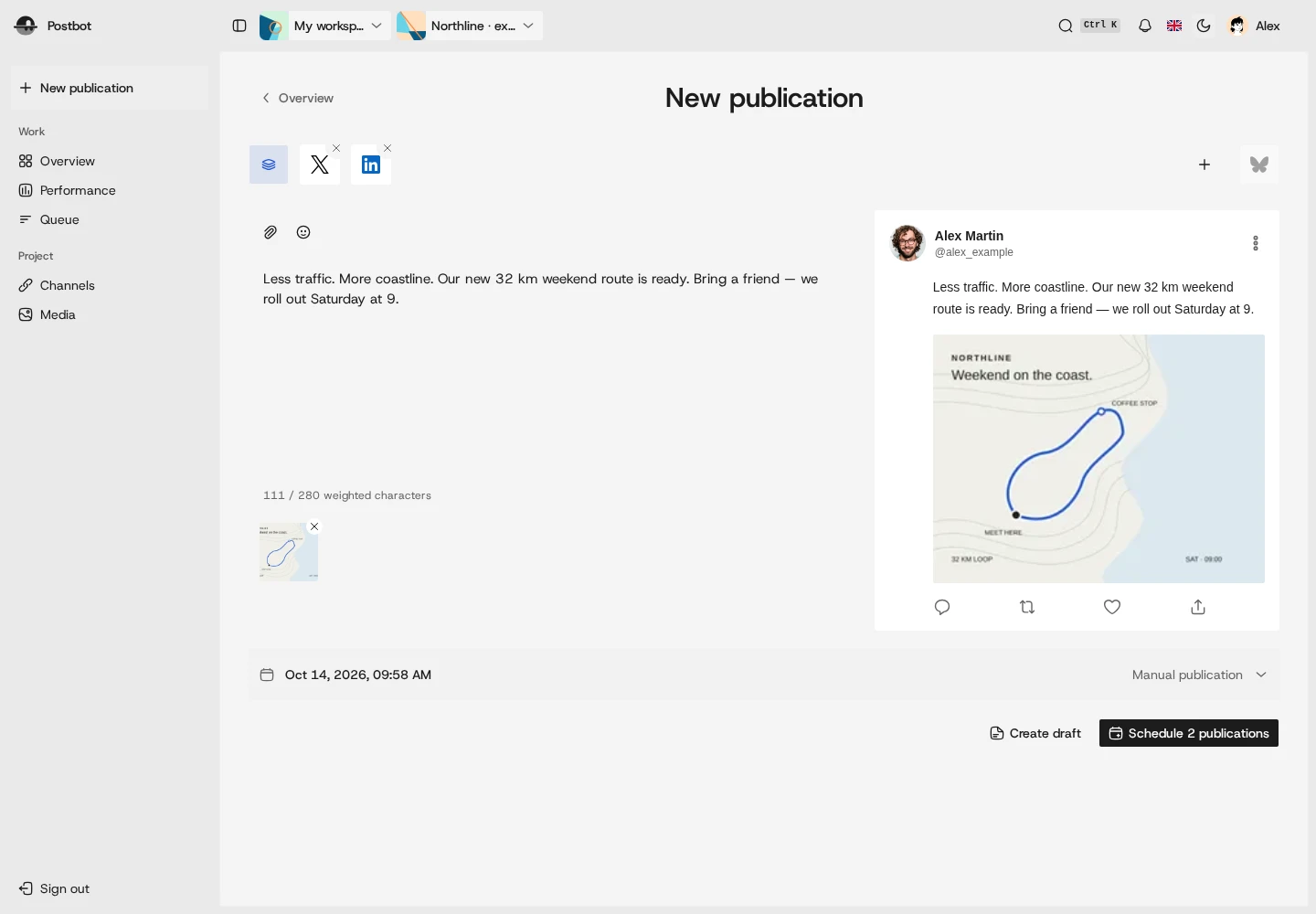Image resolution: width=1316 pixels, height=914 pixels.
Task: Open the search magnifier icon
Action: click(x=1066, y=26)
